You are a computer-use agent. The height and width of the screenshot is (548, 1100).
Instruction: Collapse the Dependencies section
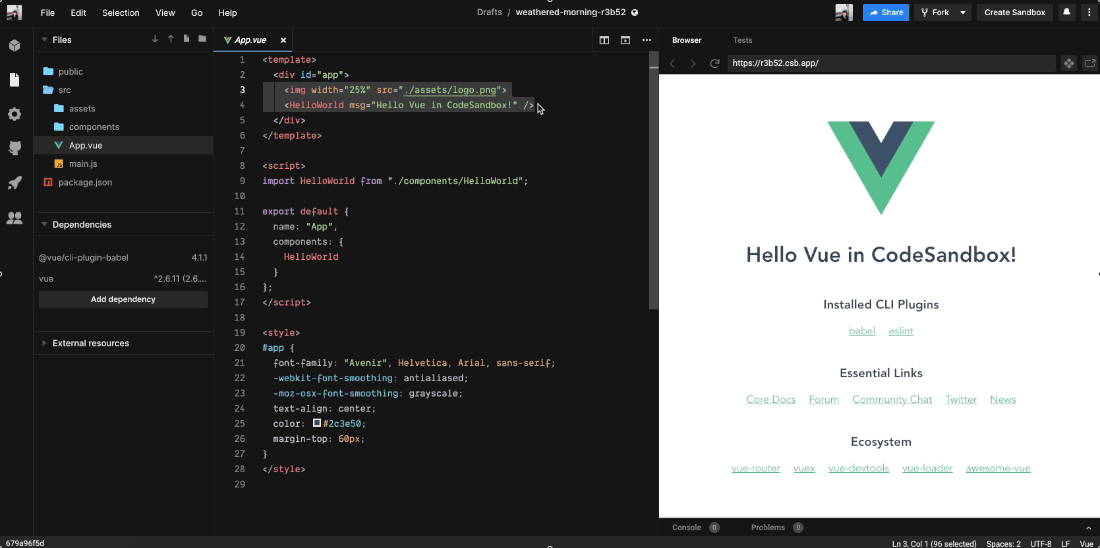coord(44,225)
